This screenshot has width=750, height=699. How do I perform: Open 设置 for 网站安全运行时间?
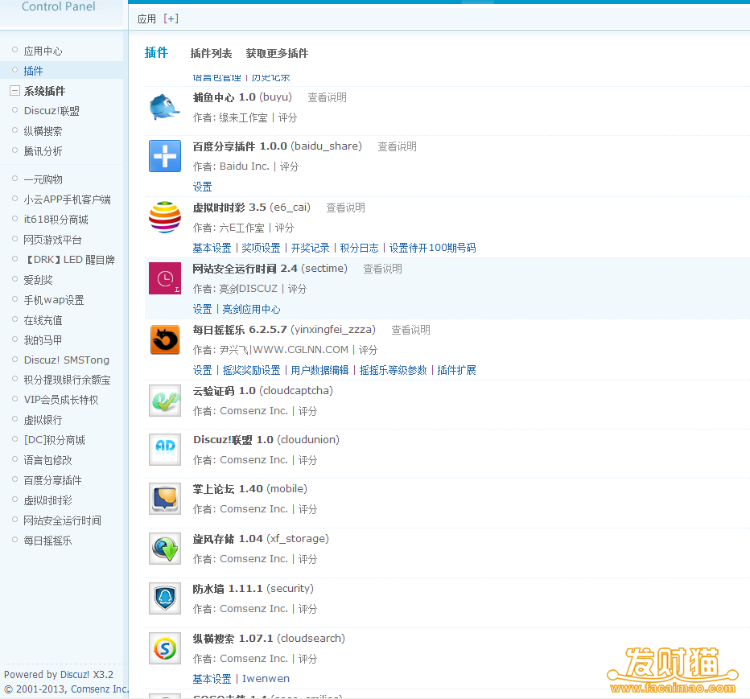(202, 309)
